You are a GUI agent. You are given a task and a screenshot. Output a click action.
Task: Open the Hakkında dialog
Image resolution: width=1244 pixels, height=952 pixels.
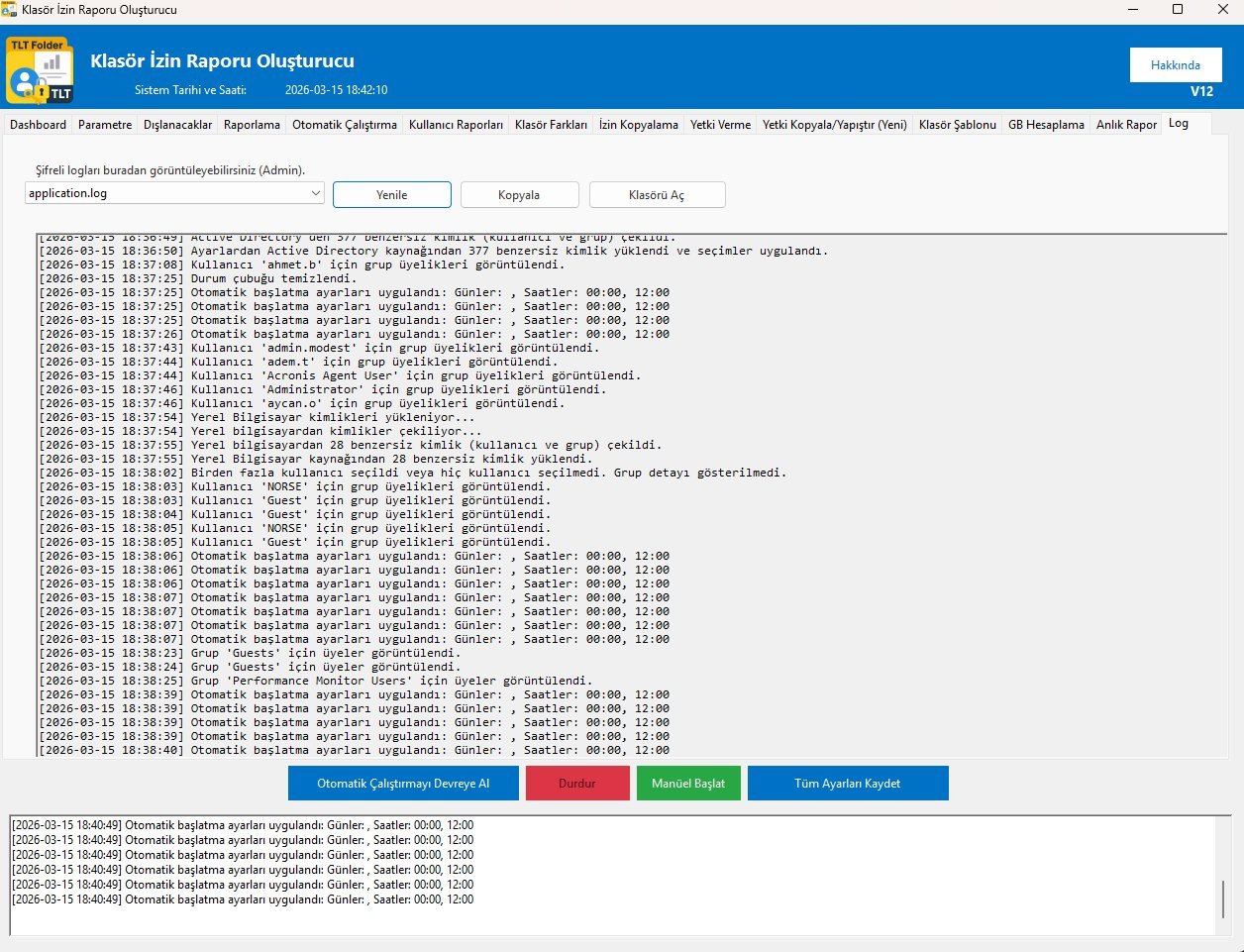tap(1175, 65)
